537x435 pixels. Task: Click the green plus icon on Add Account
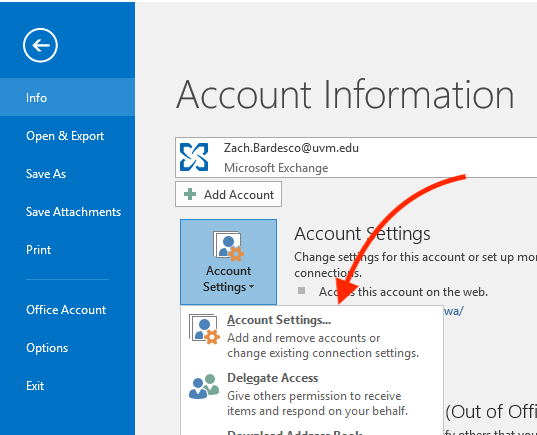pyautogui.click(x=190, y=194)
